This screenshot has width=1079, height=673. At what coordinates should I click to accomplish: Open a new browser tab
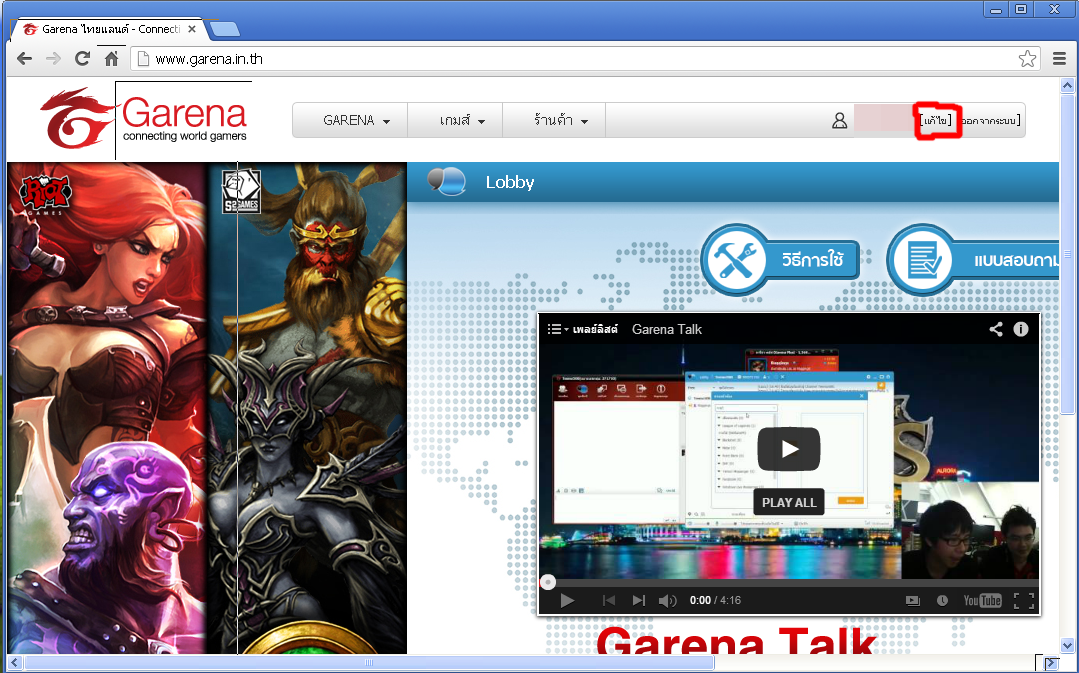[224, 29]
